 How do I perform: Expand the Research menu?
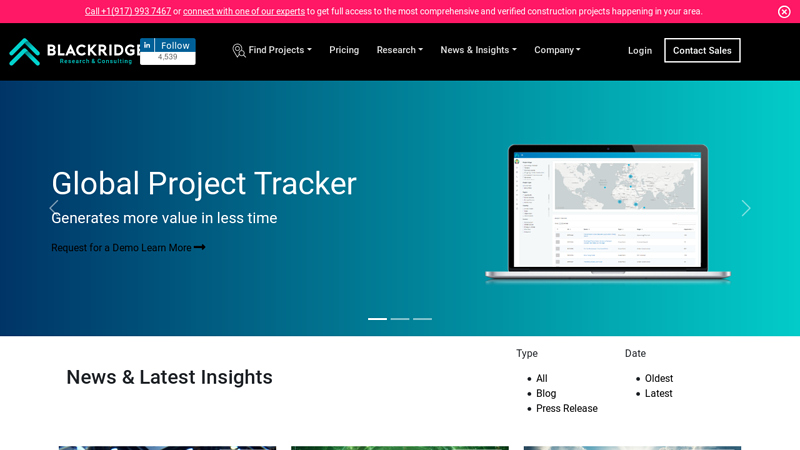click(x=399, y=50)
